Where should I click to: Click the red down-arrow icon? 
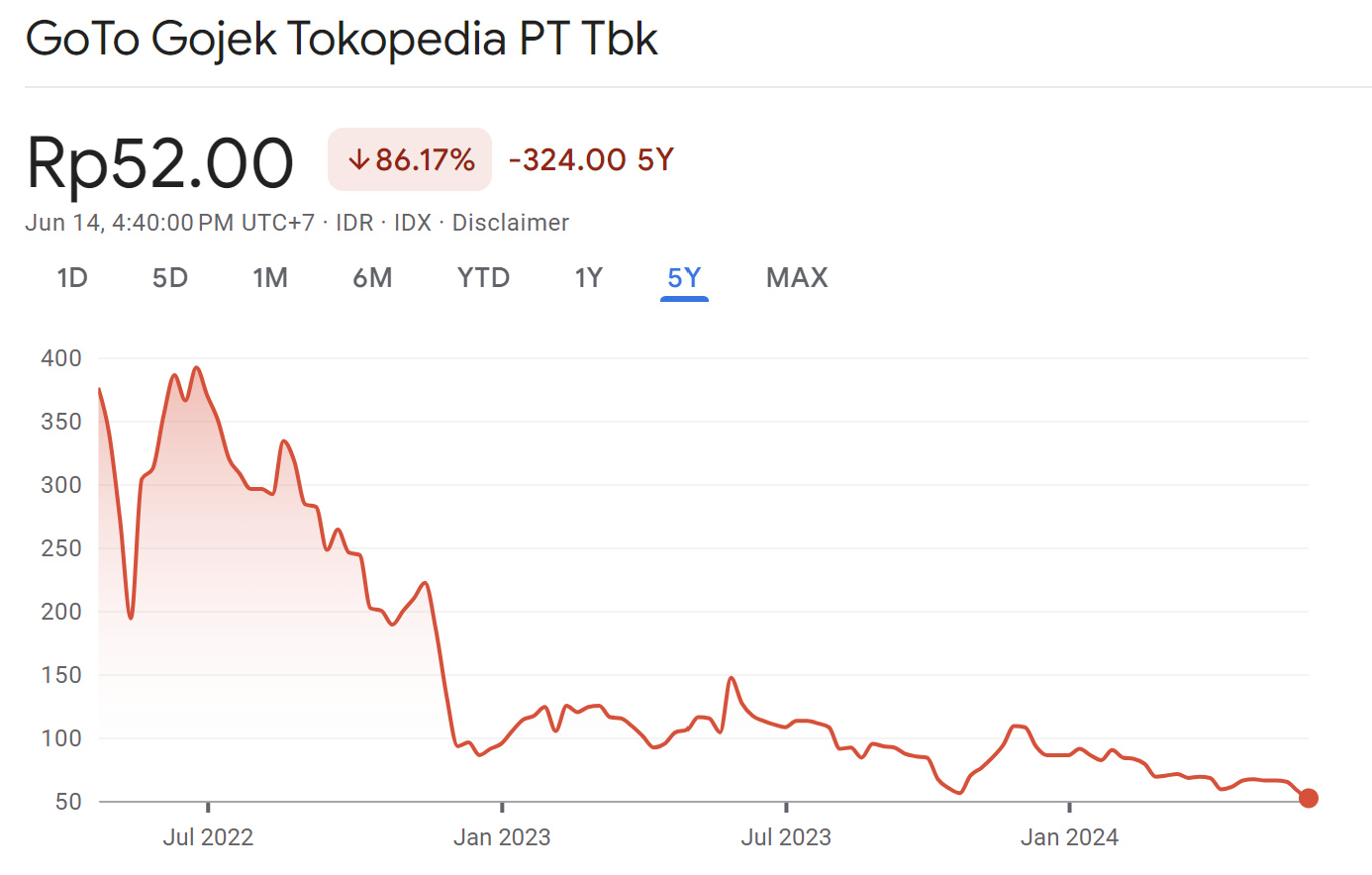358,159
